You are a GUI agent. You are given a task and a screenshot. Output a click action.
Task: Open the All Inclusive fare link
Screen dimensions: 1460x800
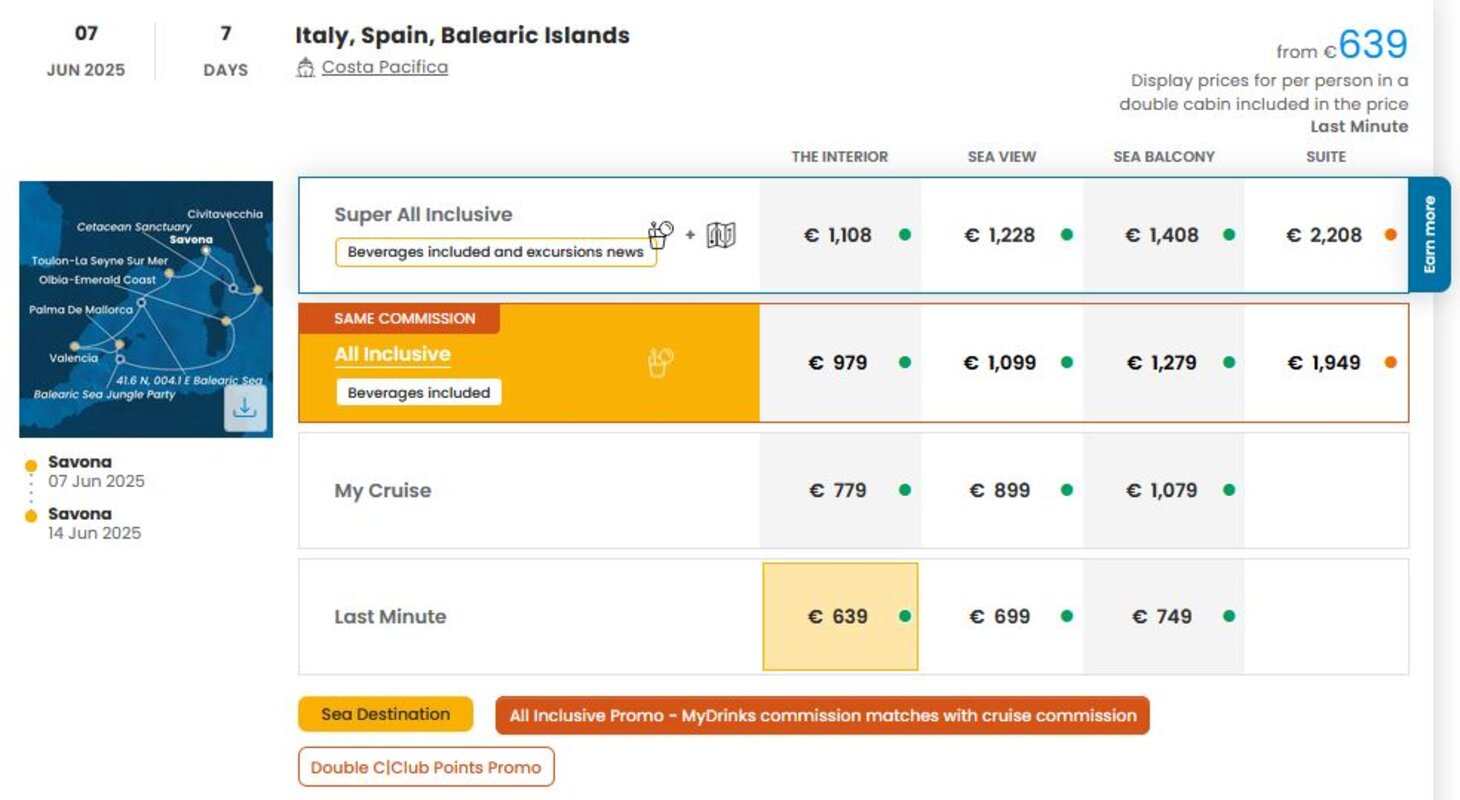click(392, 354)
